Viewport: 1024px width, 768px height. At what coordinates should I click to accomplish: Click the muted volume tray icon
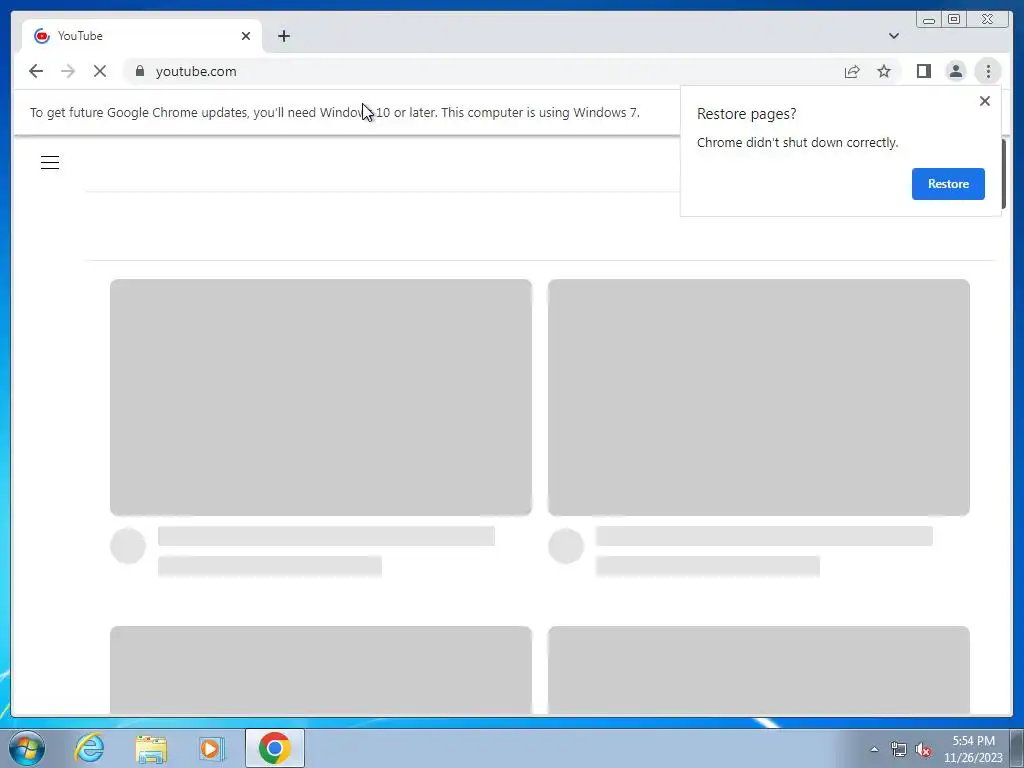923,749
